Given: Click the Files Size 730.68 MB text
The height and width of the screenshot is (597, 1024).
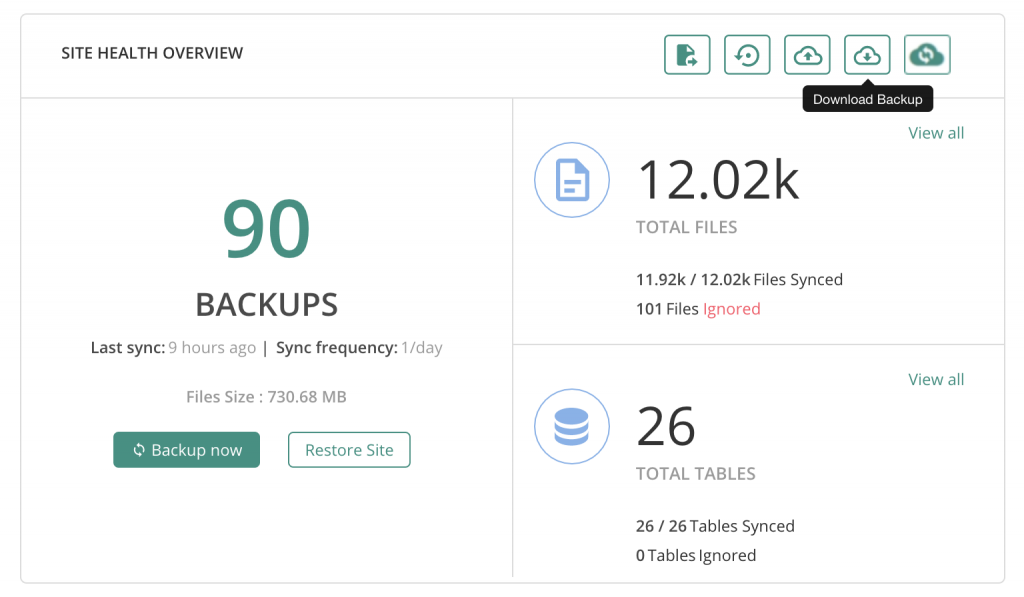Looking at the screenshot, I should click(x=266, y=396).
